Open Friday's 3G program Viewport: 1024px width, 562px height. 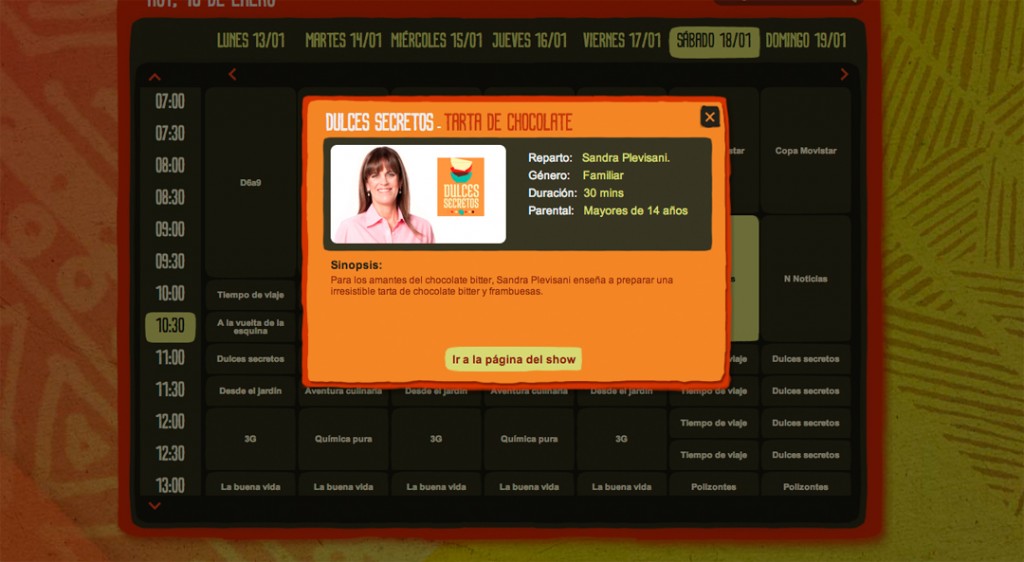click(x=622, y=439)
